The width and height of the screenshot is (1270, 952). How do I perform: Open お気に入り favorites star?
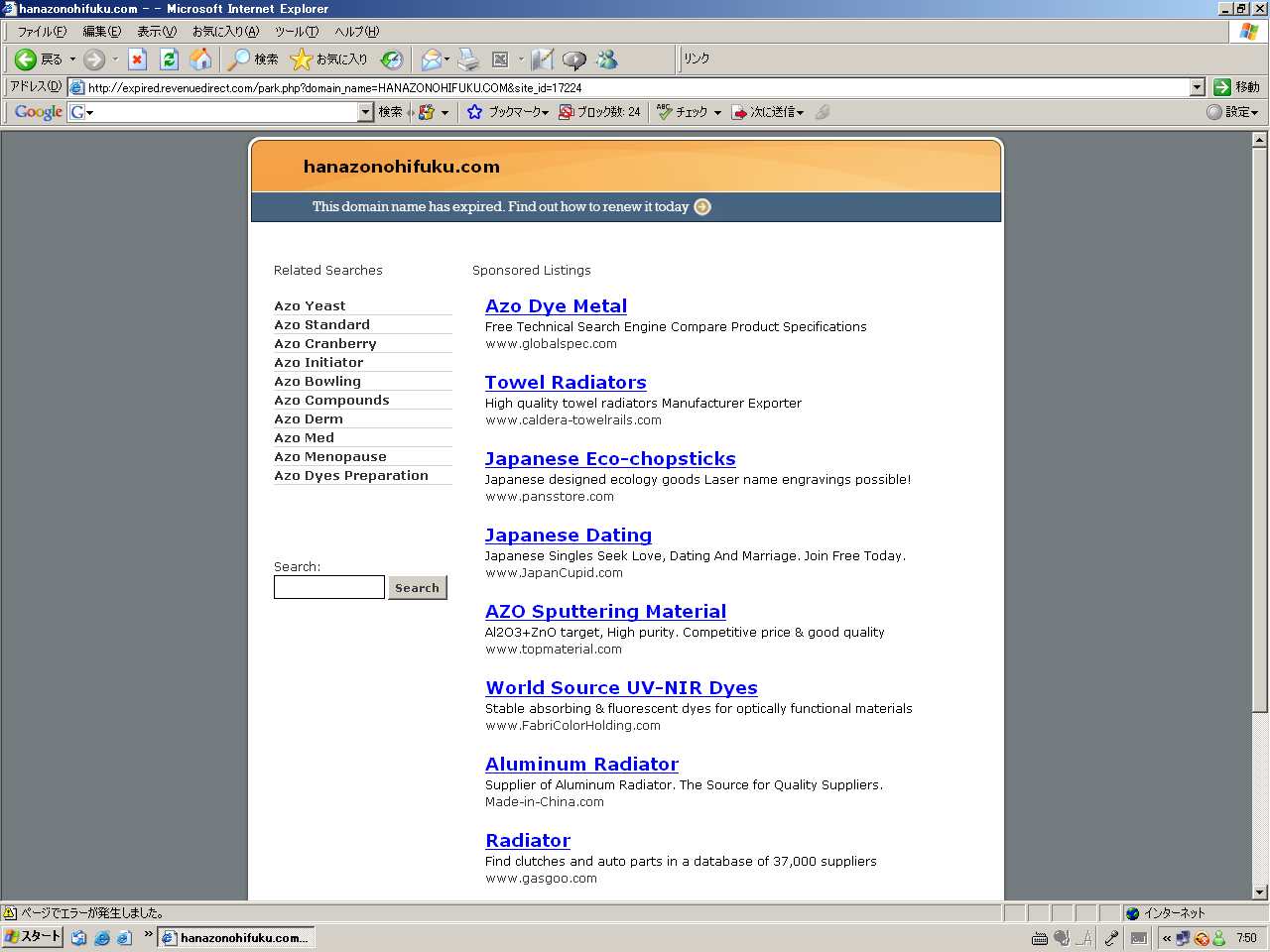pos(328,59)
